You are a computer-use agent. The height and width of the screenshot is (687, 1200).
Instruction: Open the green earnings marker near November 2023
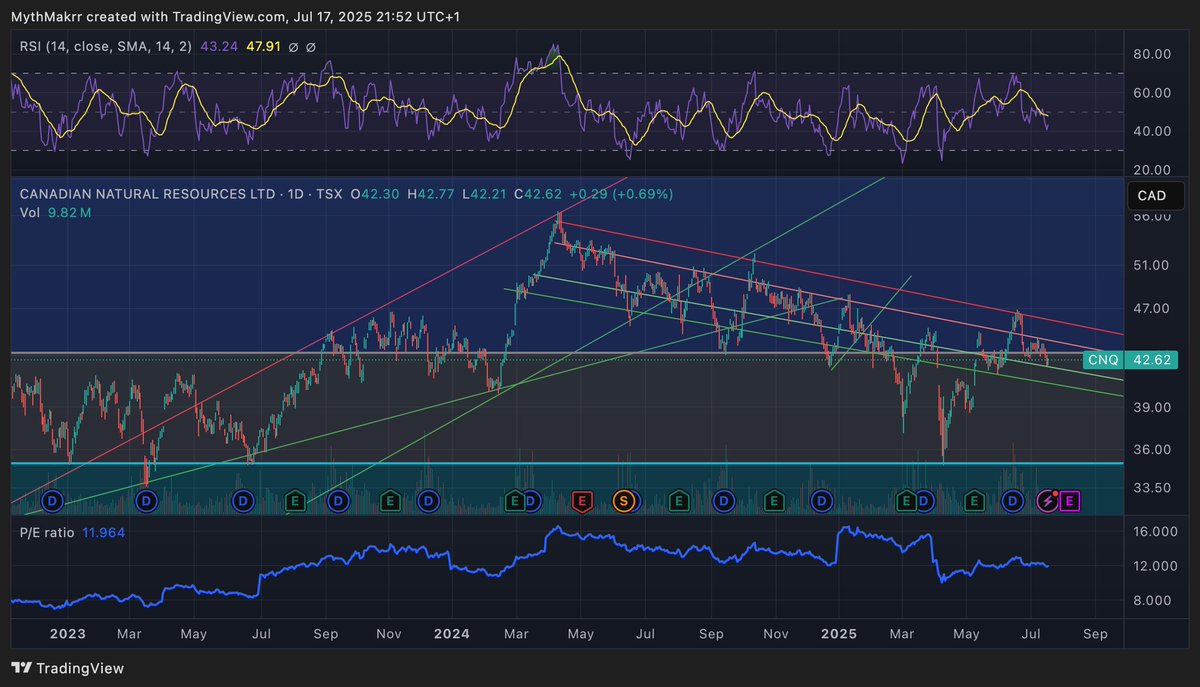(x=390, y=499)
